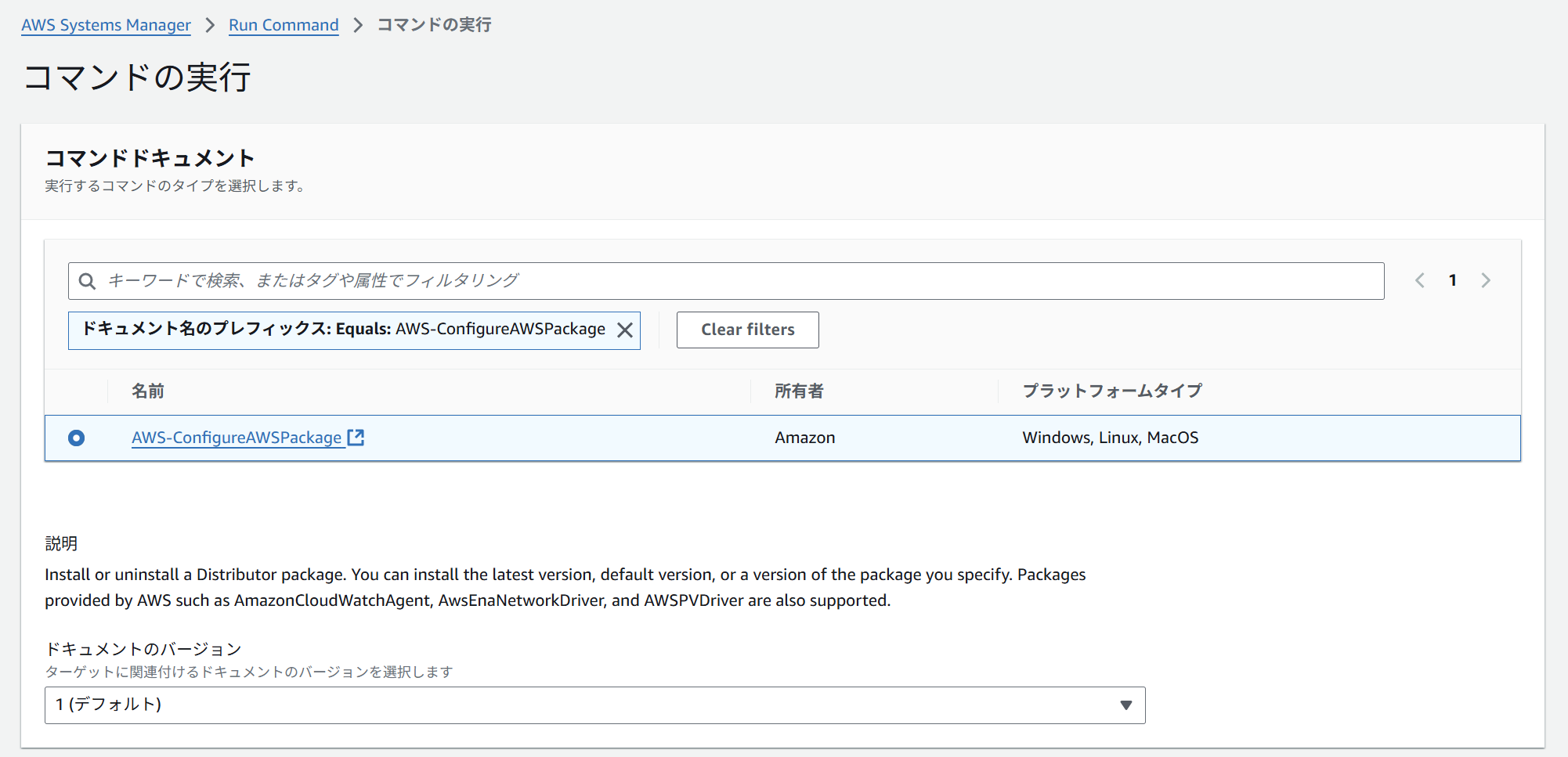Image resolution: width=1568 pixels, height=757 pixels.
Task: Open the AWS-ConfigureAWSPackage document link
Action: (237, 438)
